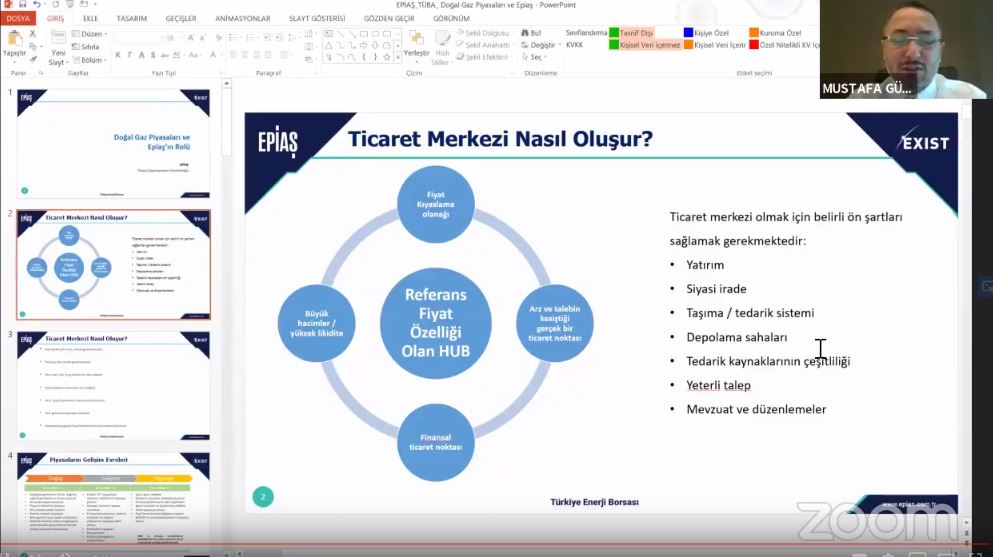Toggle text shadow with the S button

(x=153, y=55)
